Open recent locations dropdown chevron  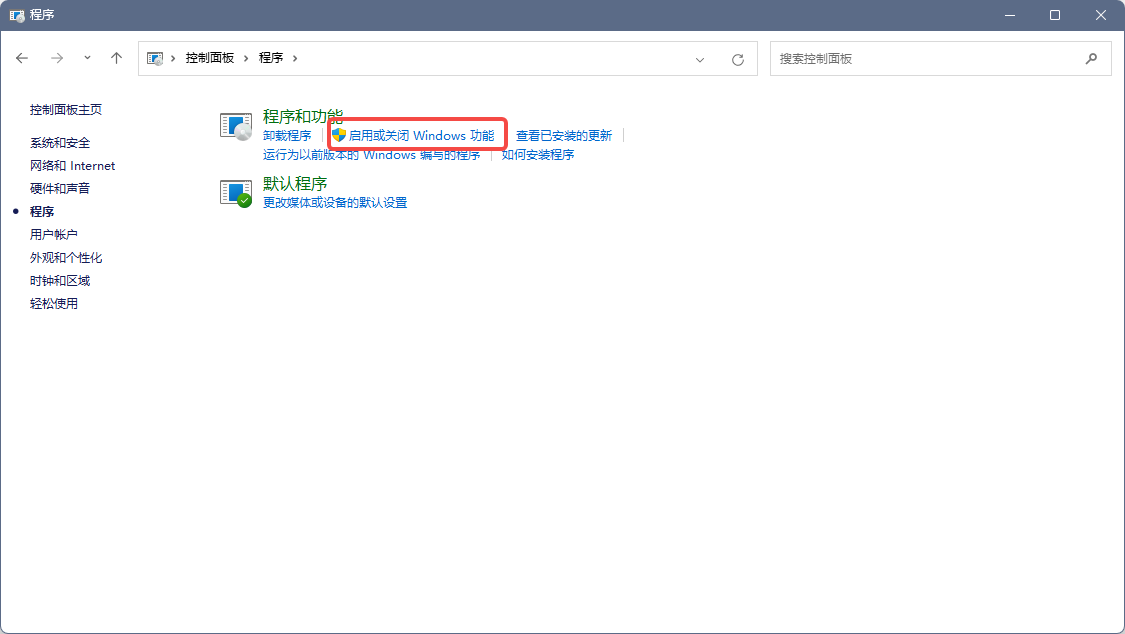click(x=87, y=58)
